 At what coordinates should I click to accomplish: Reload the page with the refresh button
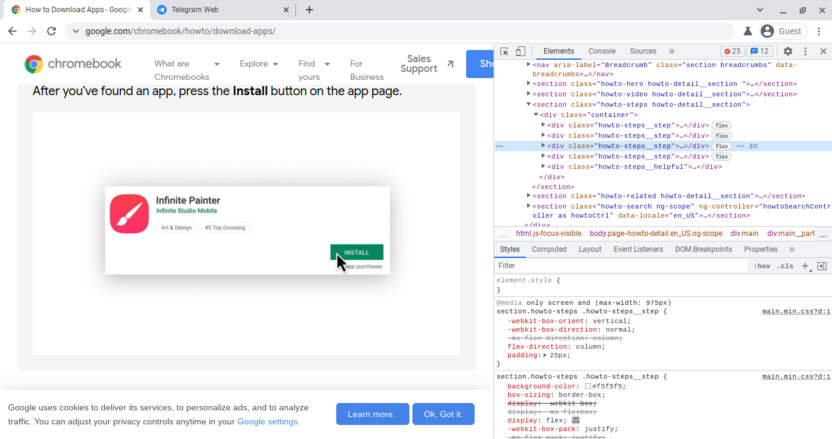point(53,31)
